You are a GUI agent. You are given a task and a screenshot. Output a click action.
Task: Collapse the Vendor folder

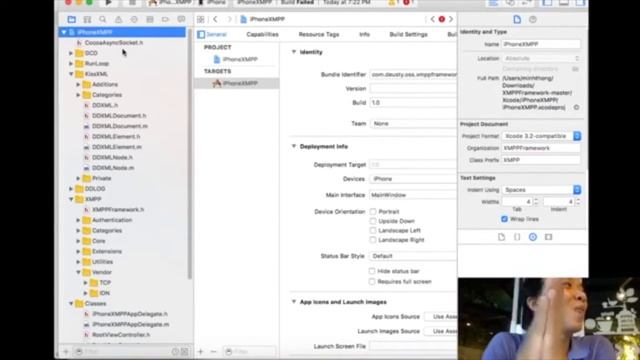click(x=78, y=272)
